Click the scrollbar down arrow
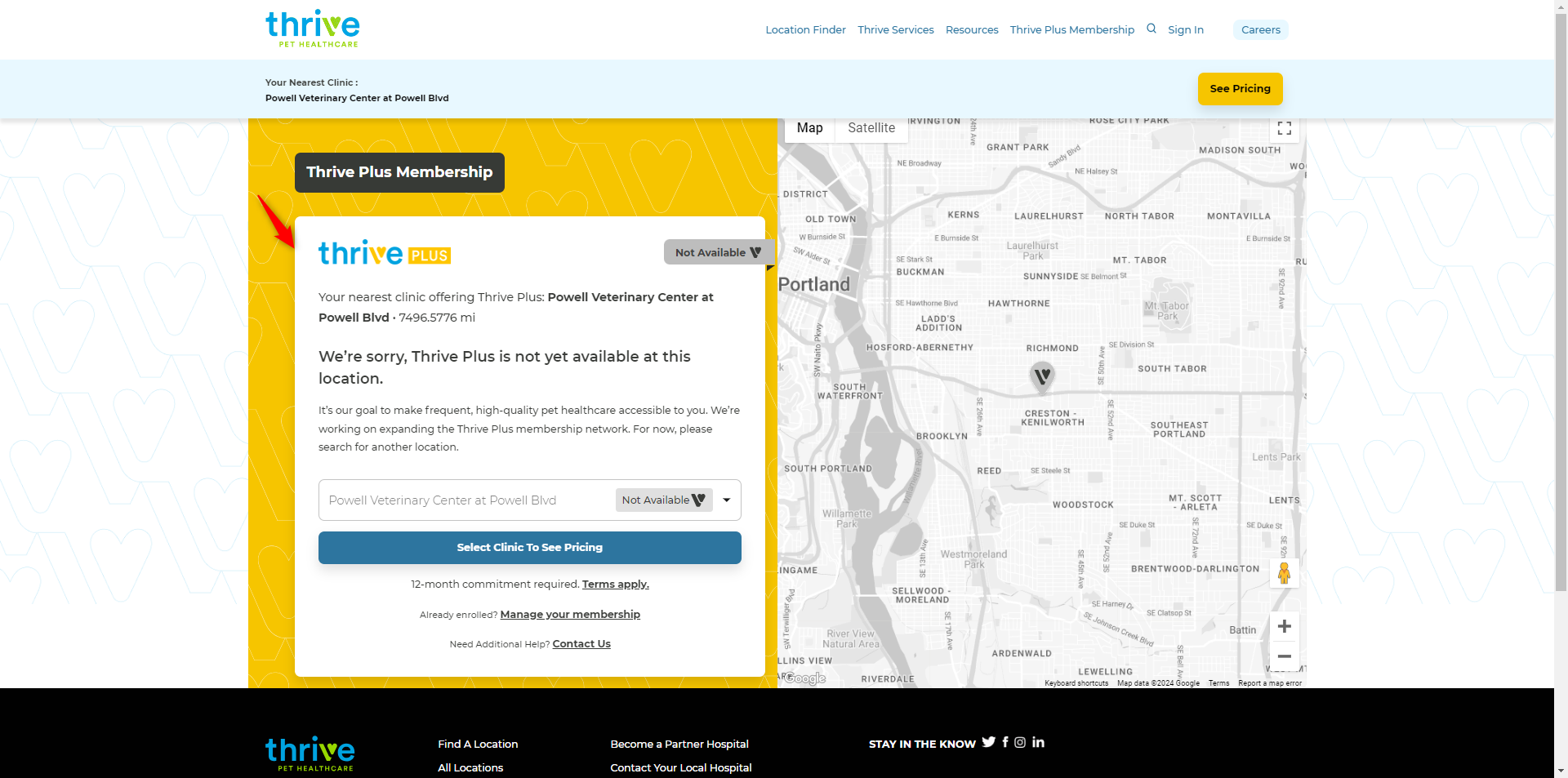The height and width of the screenshot is (778, 1568). coord(1561,771)
